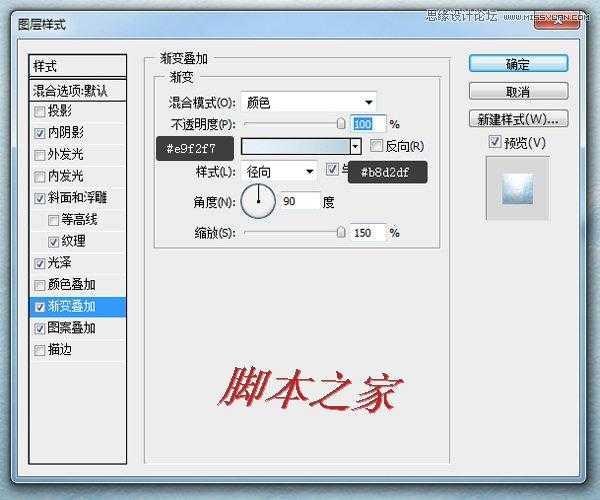Select 混合选项:默认 blending options
Image resolution: width=600 pixels, height=500 pixels.
(77, 91)
